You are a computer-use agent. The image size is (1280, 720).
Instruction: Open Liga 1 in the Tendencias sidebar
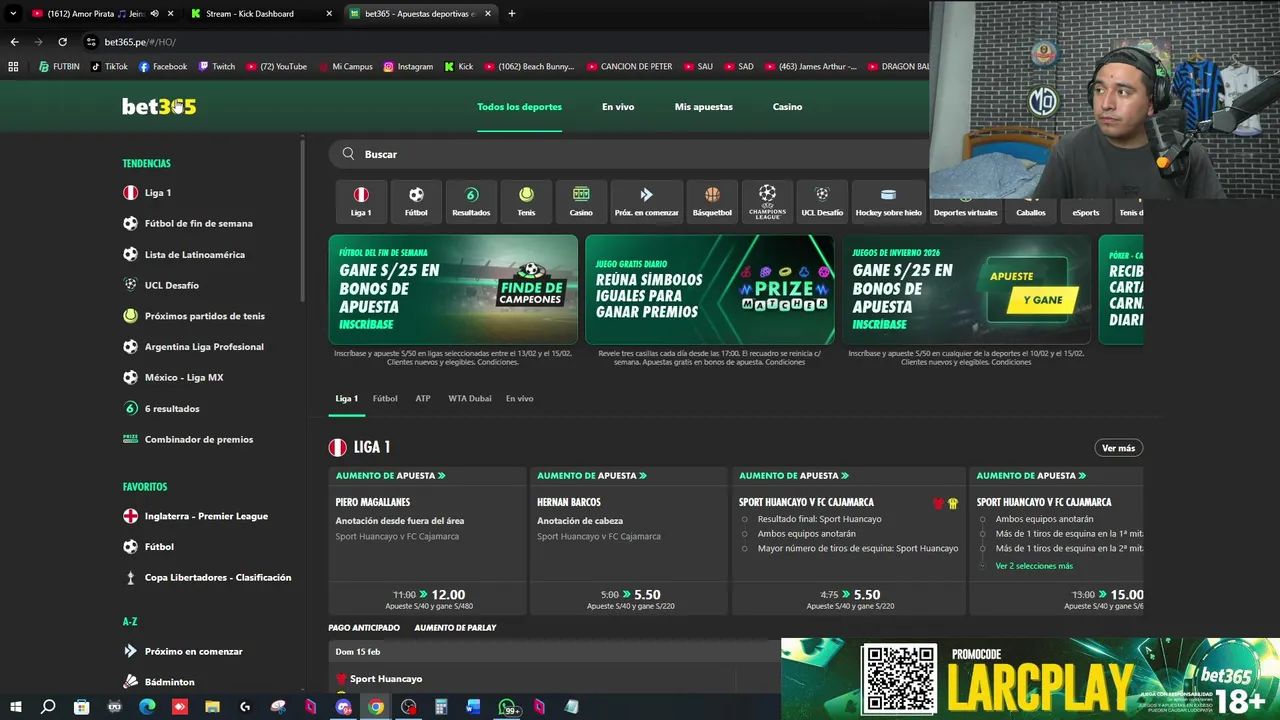158,193
